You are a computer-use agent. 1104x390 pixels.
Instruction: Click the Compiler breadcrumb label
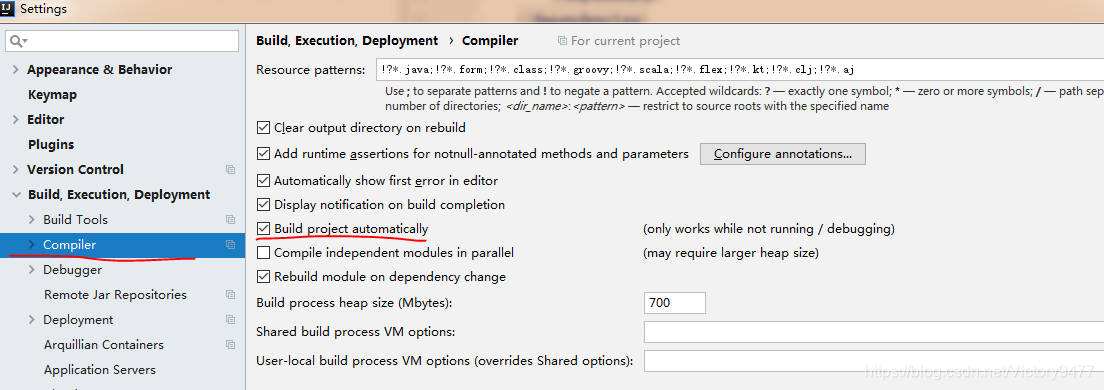[x=490, y=41]
